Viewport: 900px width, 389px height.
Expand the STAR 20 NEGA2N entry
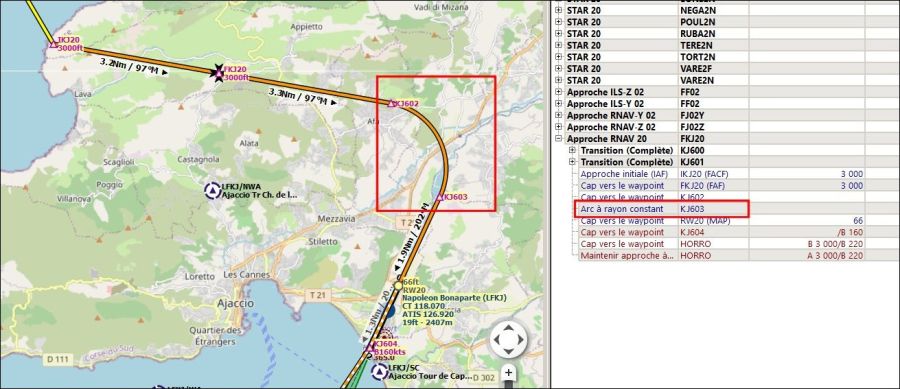[x=558, y=10]
